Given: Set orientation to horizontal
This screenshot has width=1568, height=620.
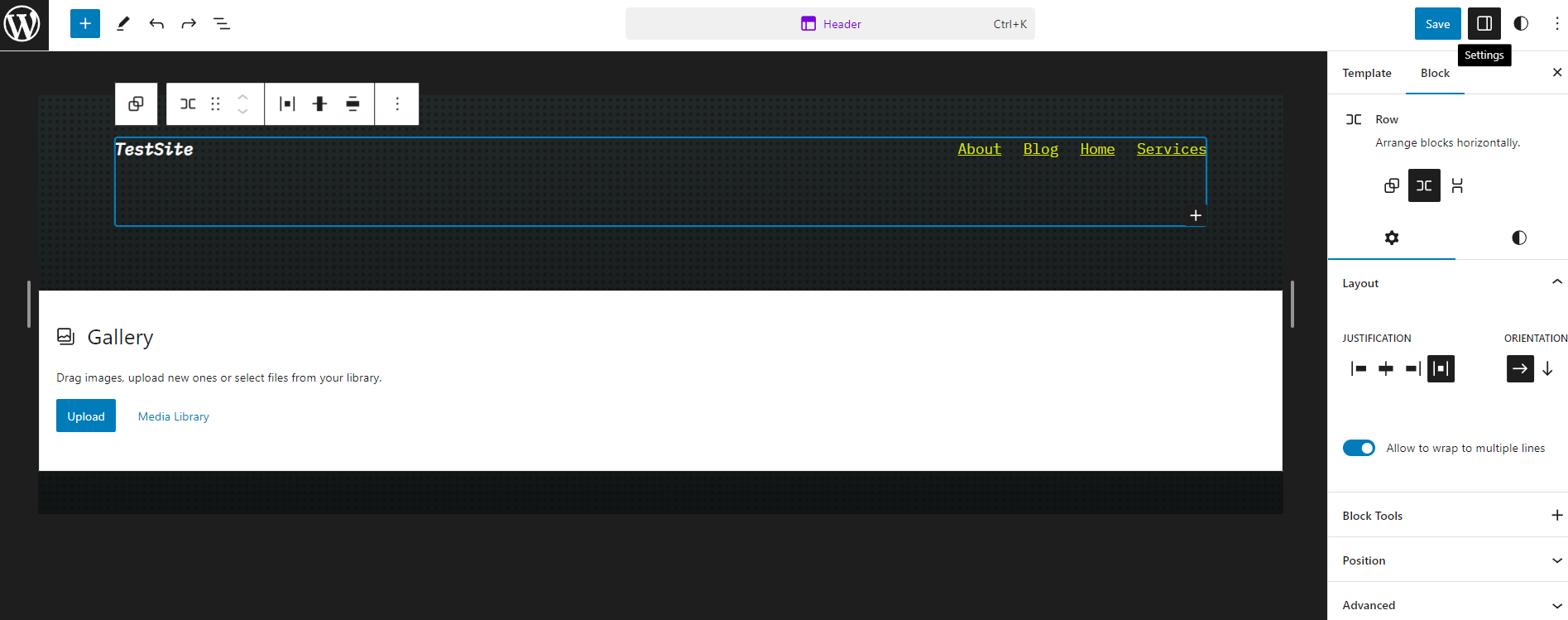Looking at the screenshot, I should [x=1520, y=368].
